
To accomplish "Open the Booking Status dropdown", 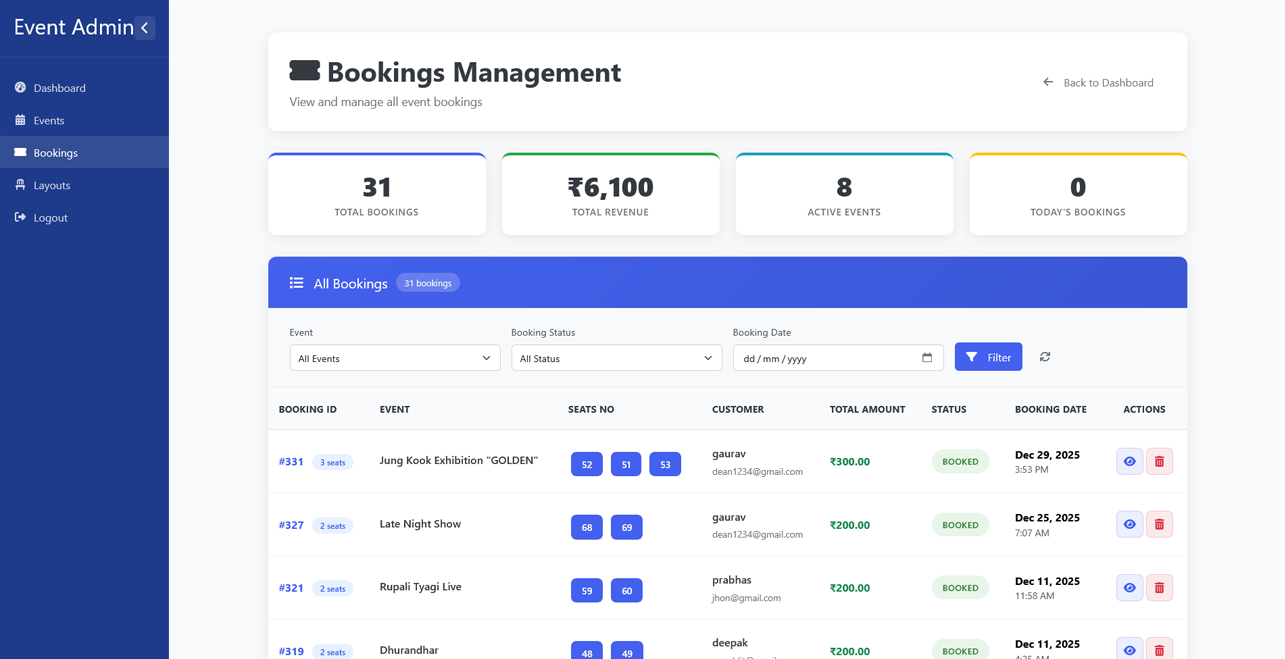I will (x=616, y=357).
